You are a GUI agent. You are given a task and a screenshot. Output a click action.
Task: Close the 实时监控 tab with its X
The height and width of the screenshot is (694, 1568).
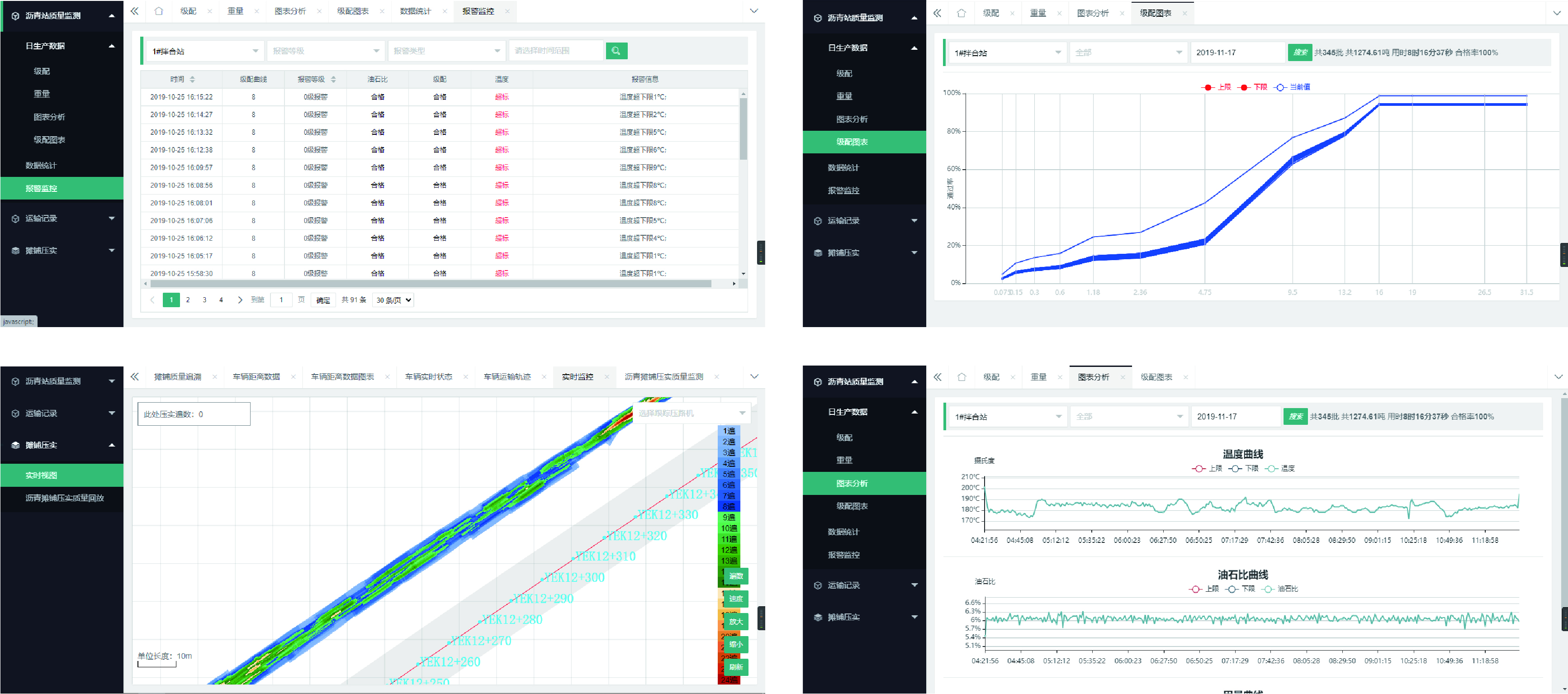pos(607,377)
